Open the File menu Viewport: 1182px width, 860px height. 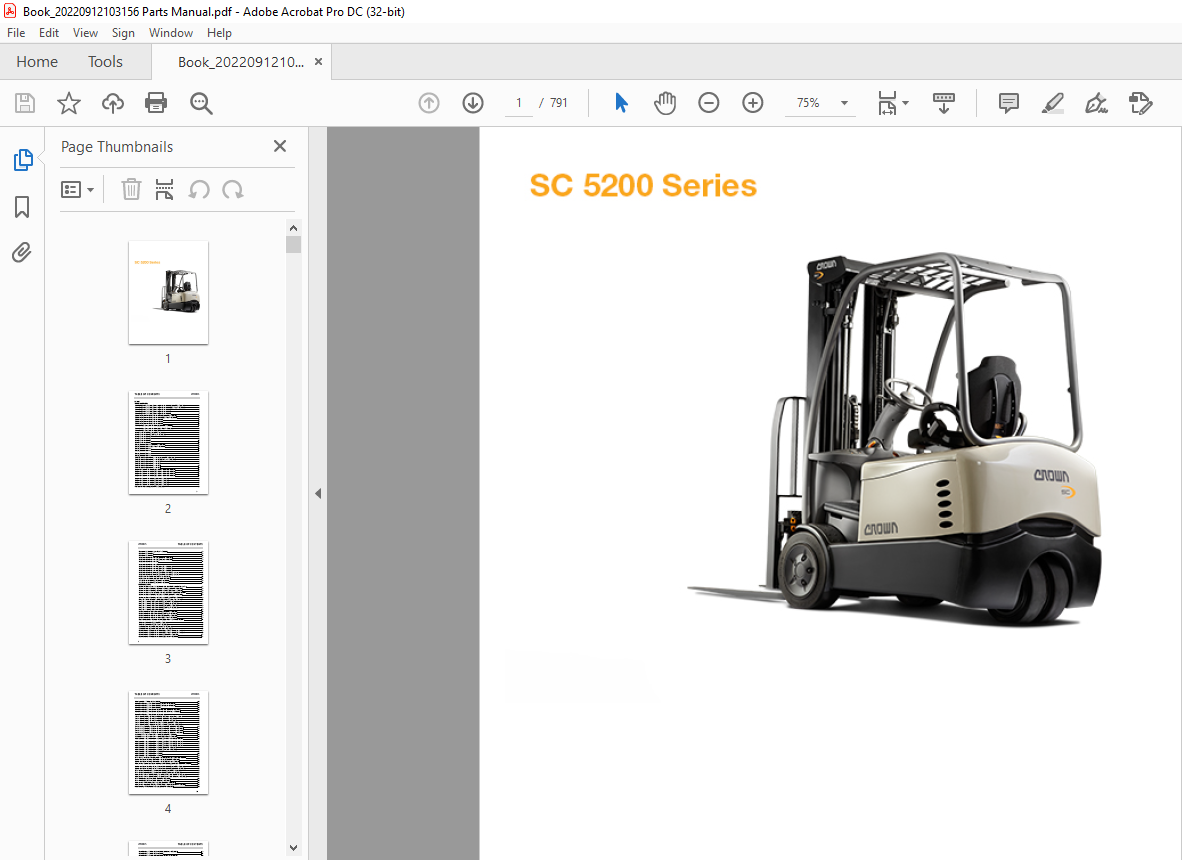click(16, 33)
